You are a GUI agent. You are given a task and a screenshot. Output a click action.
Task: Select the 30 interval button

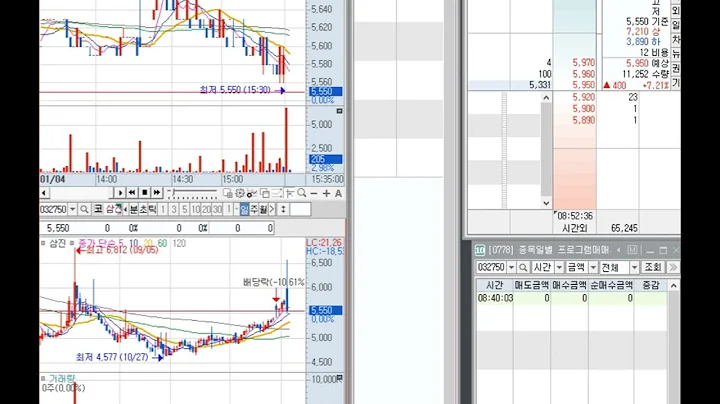coord(217,209)
